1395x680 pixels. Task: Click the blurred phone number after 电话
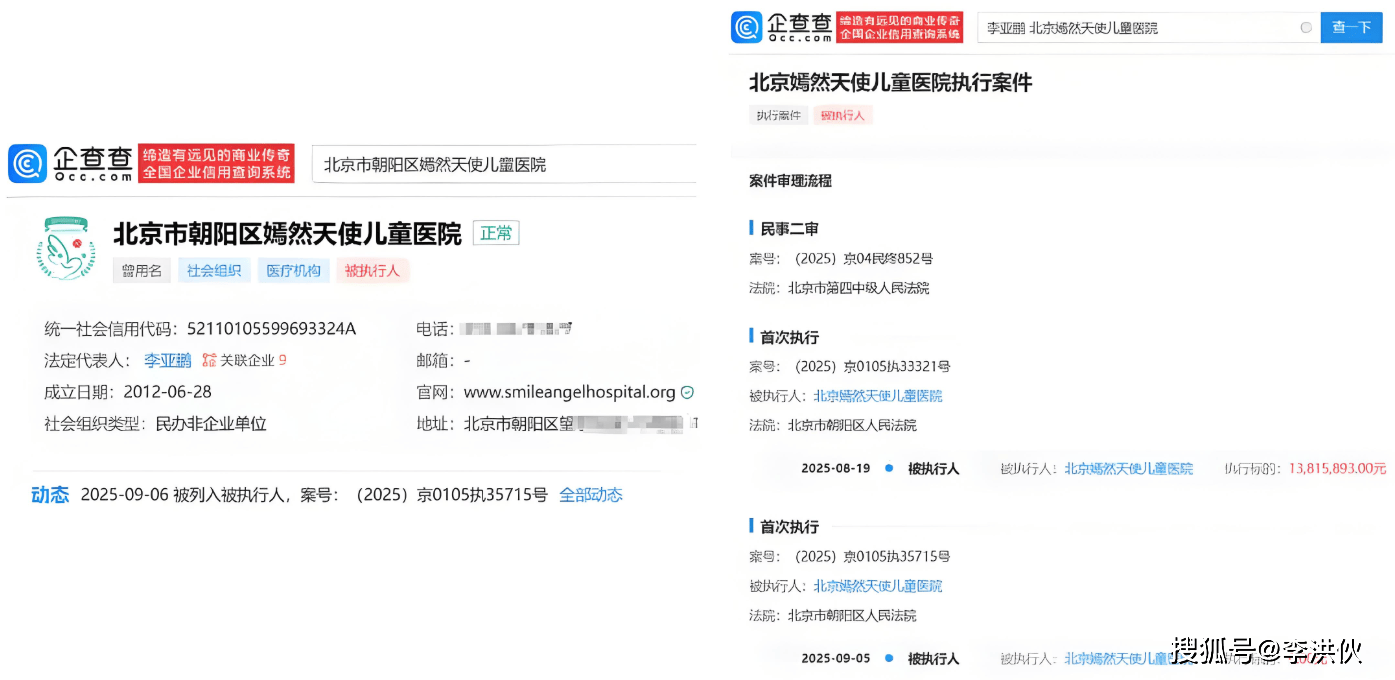(517, 329)
